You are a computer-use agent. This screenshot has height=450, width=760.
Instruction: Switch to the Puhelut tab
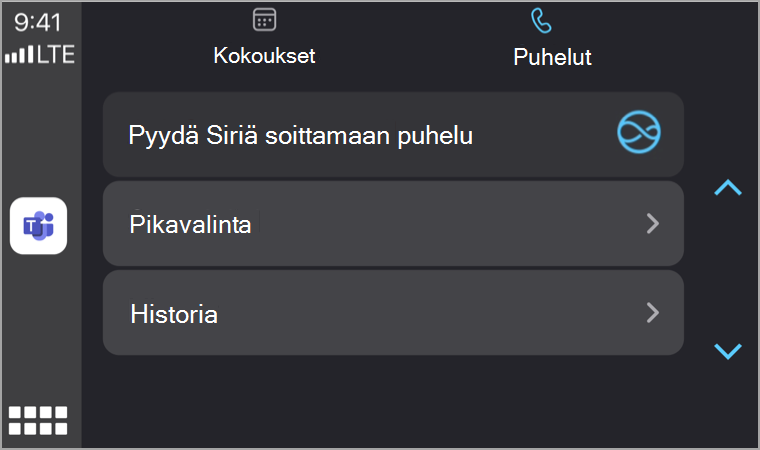pos(552,39)
